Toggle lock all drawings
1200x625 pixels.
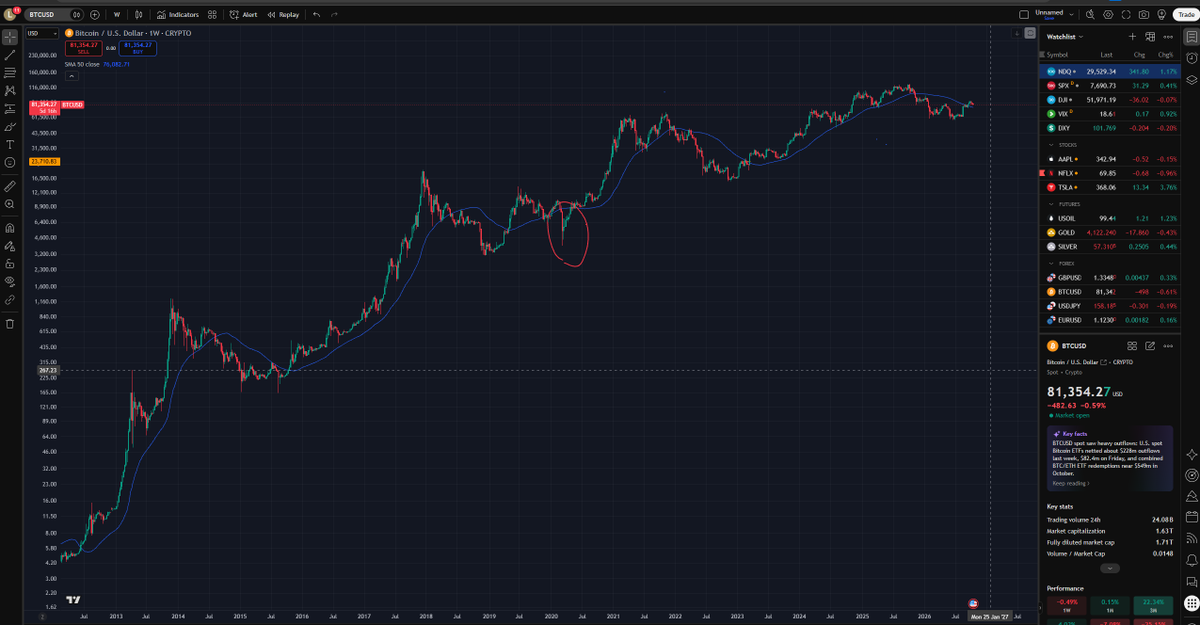tap(10, 264)
